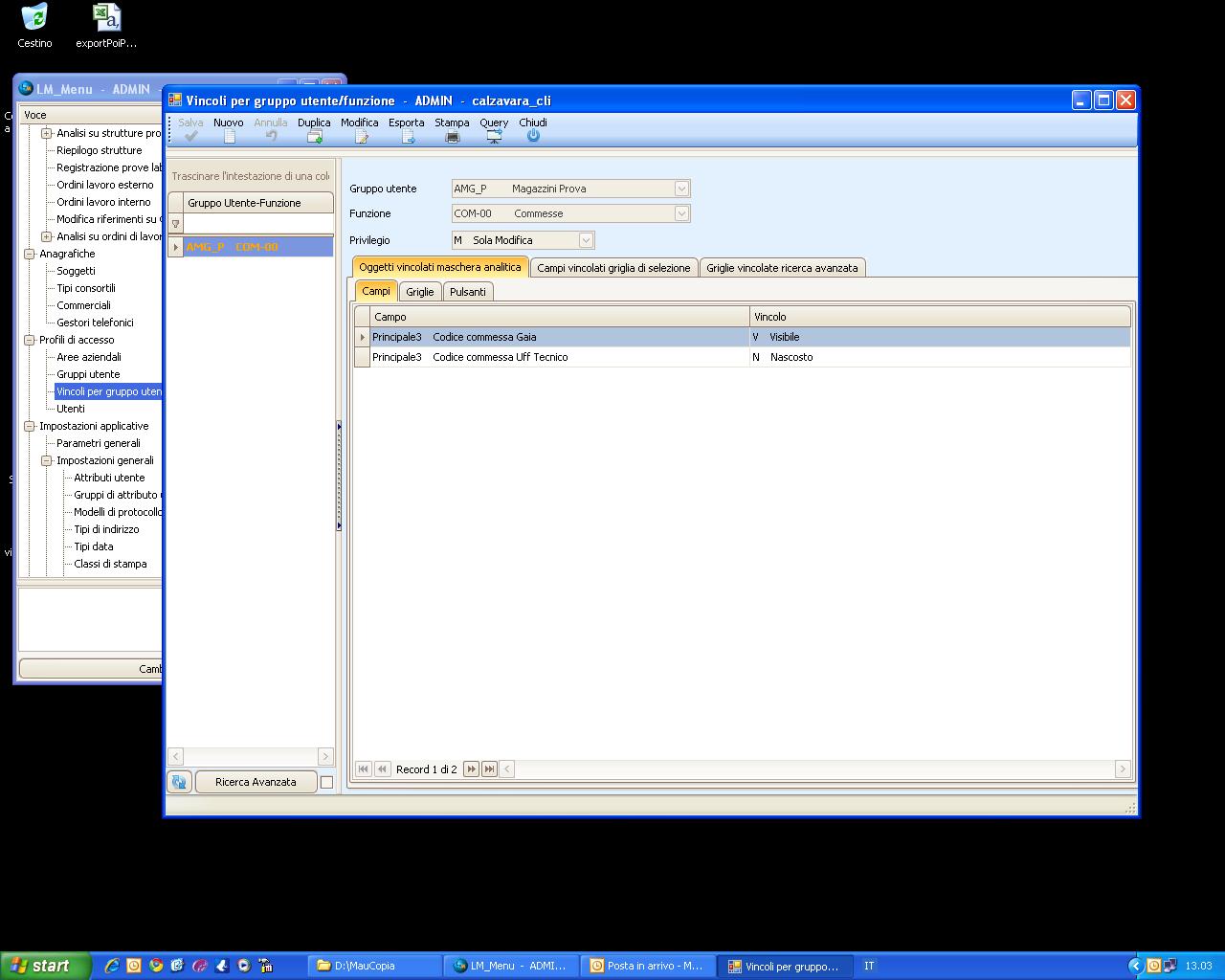Screen dimensions: 1225x980
Task: Click the Chiudi power icon
Action: click(533, 136)
